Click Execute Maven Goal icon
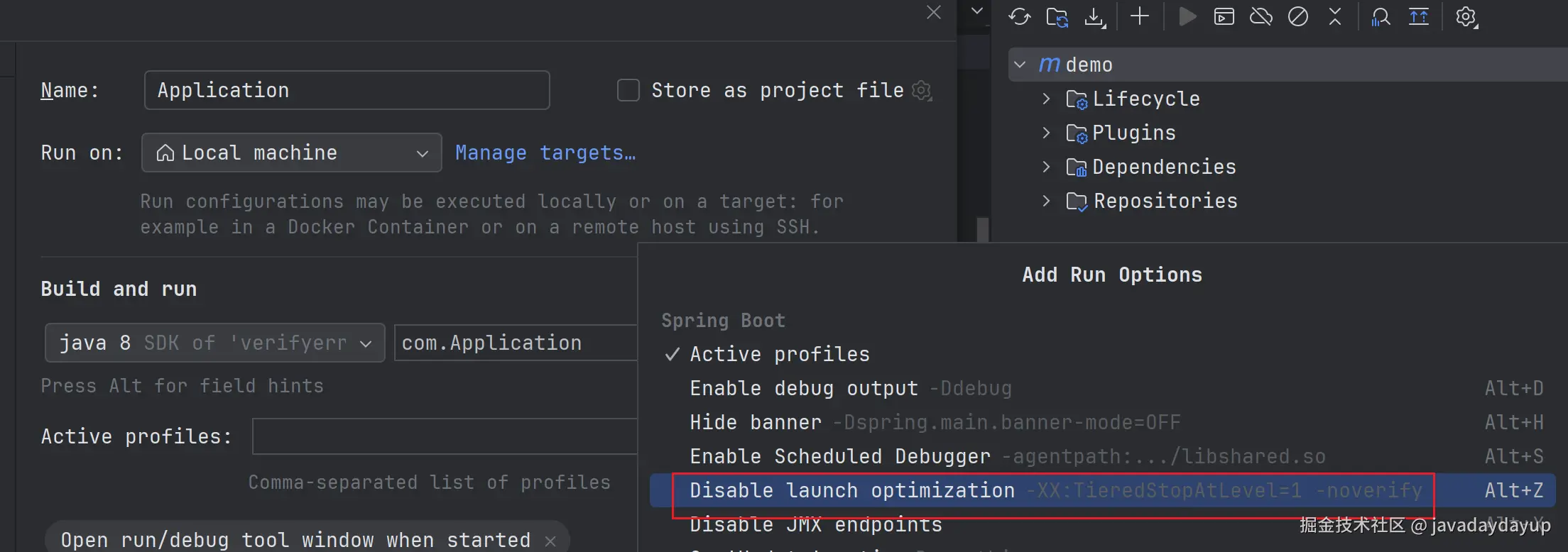The image size is (1568, 552). pos(1224,16)
